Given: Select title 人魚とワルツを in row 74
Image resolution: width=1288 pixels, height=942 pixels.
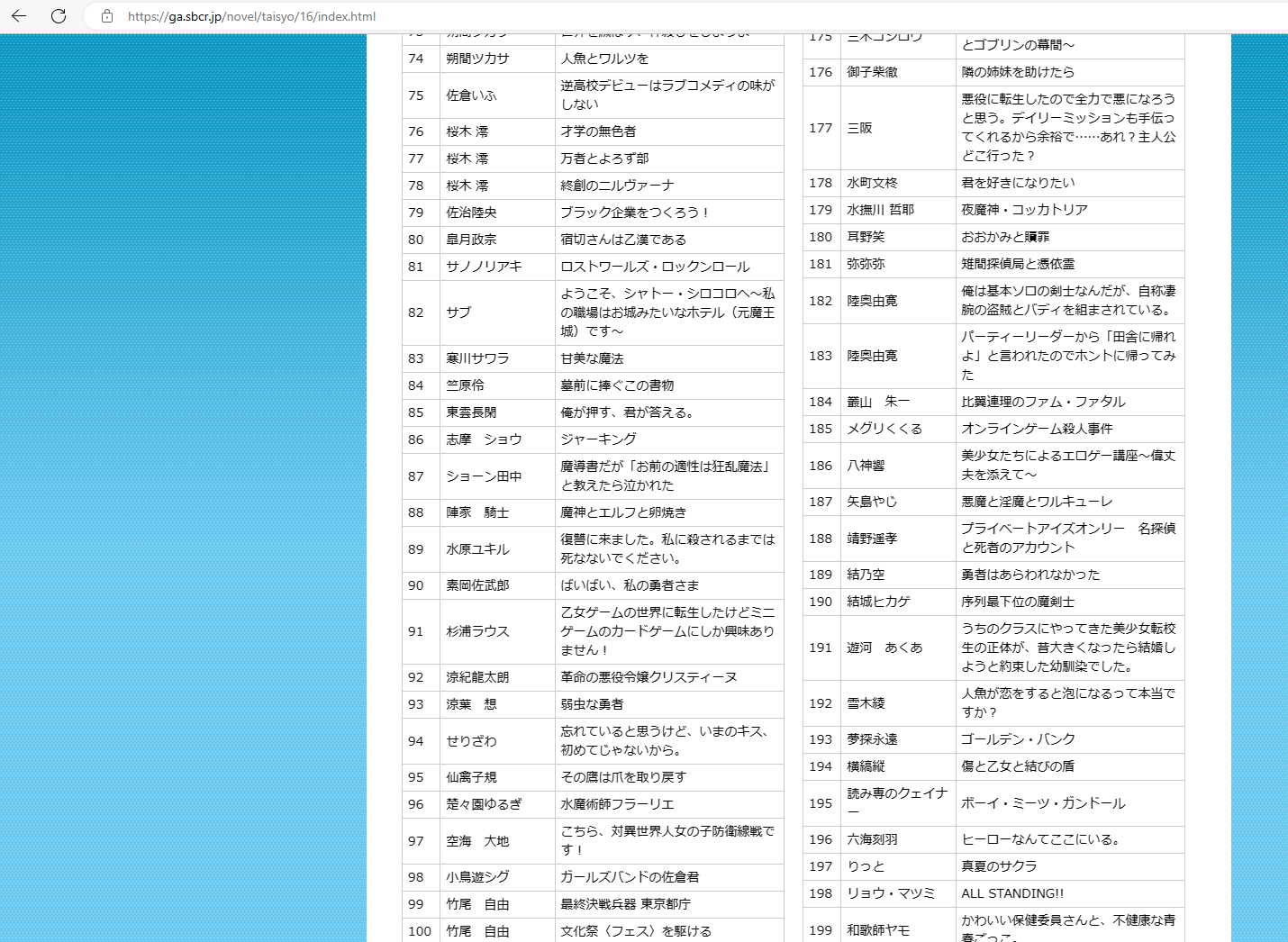Looking at the screenshot, I should (604, 59).
